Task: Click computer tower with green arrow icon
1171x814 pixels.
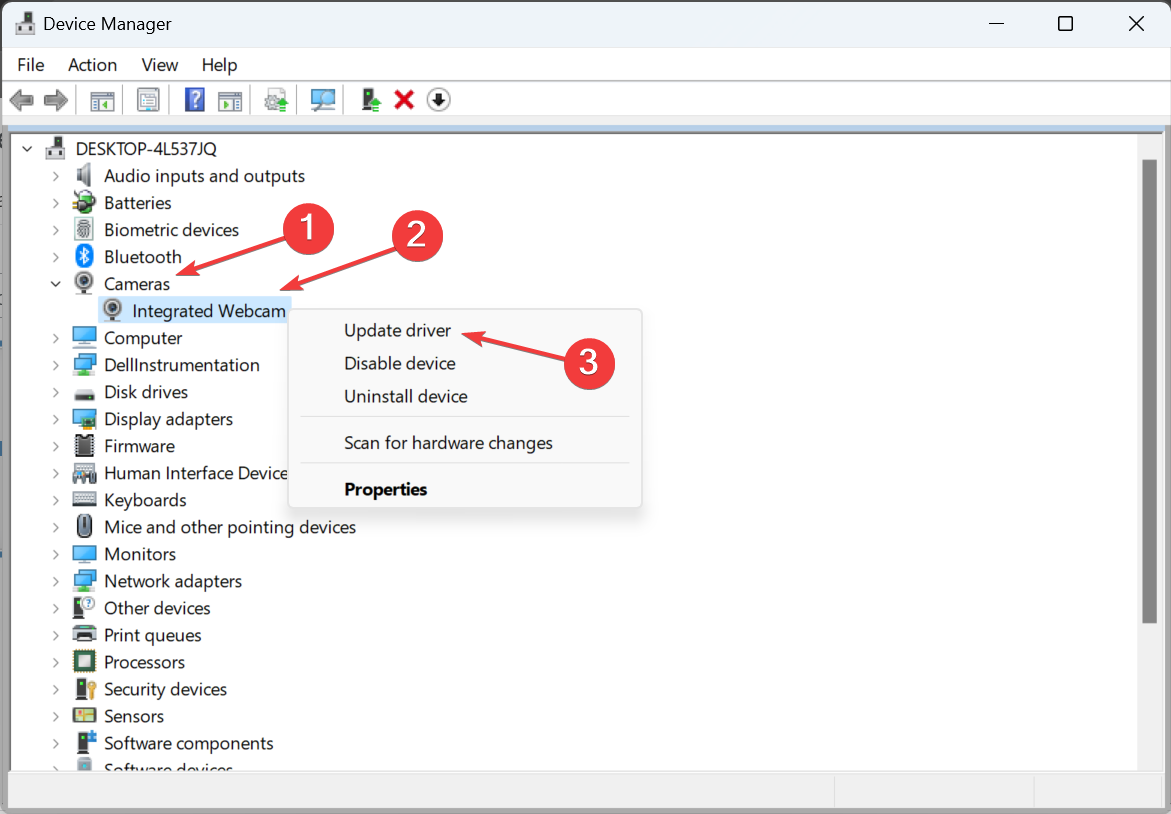Action: 371,99
